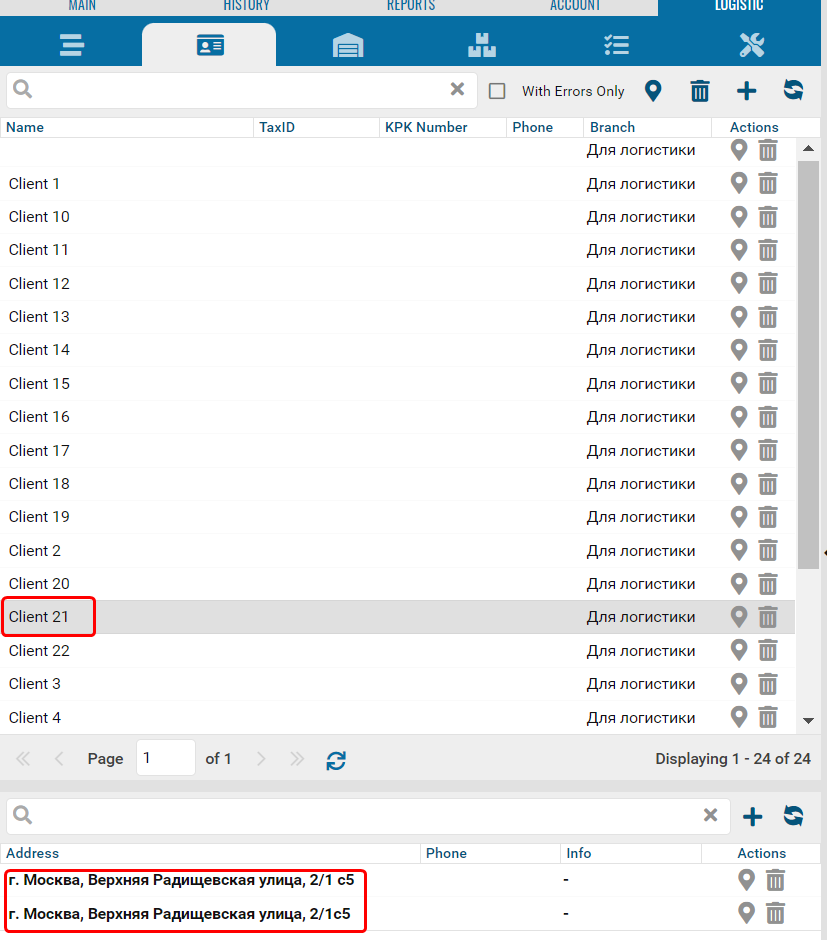Screen dimensions: 827x940
Task: Open the warehouse tab icon
Action: point(348,45)
